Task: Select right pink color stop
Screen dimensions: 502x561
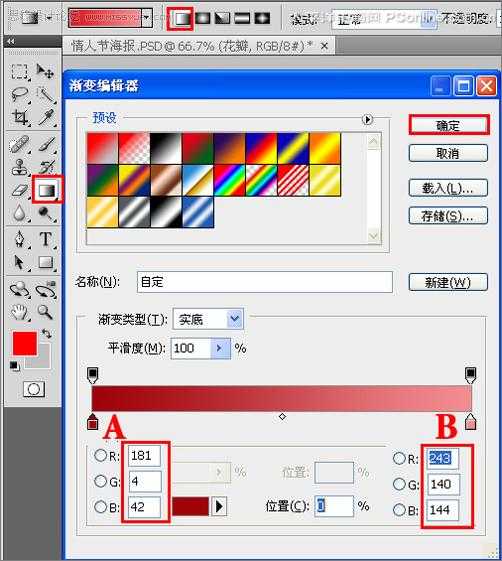Action: click(470, 421)
